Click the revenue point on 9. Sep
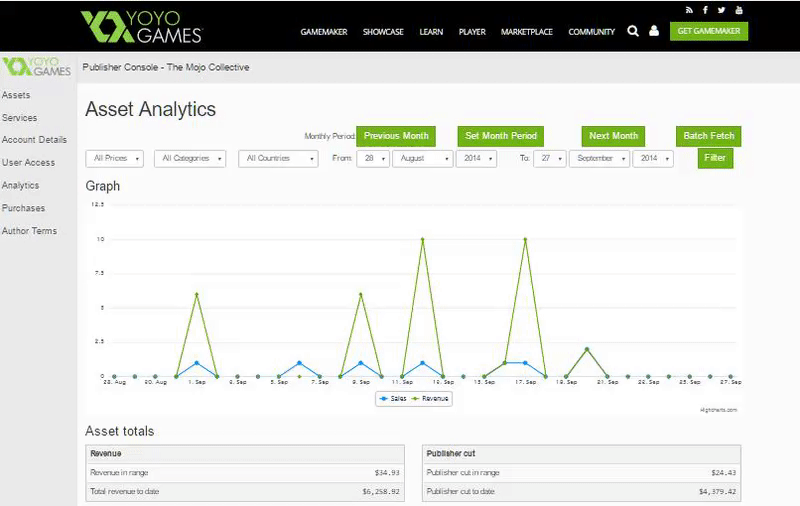Screen dimensions: 800x506 point(361,294)
